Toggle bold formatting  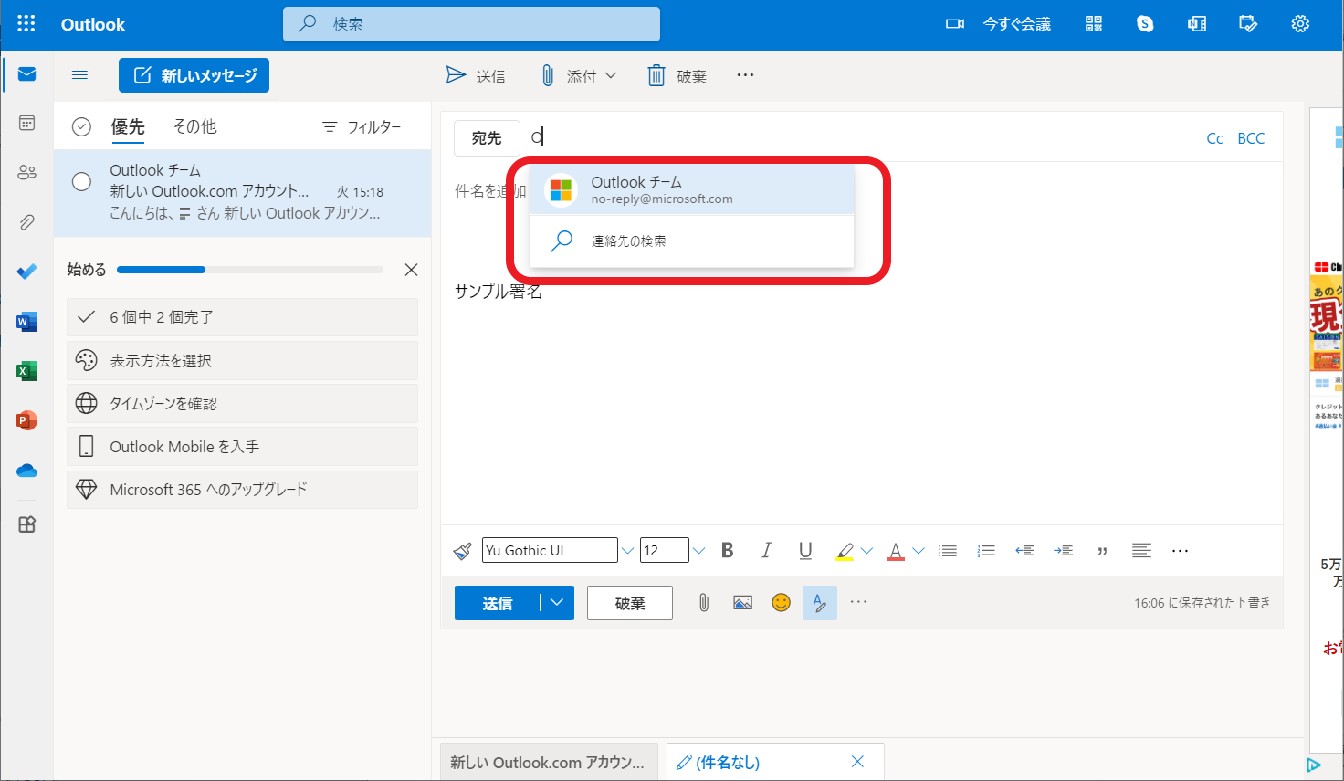[727, 549]
